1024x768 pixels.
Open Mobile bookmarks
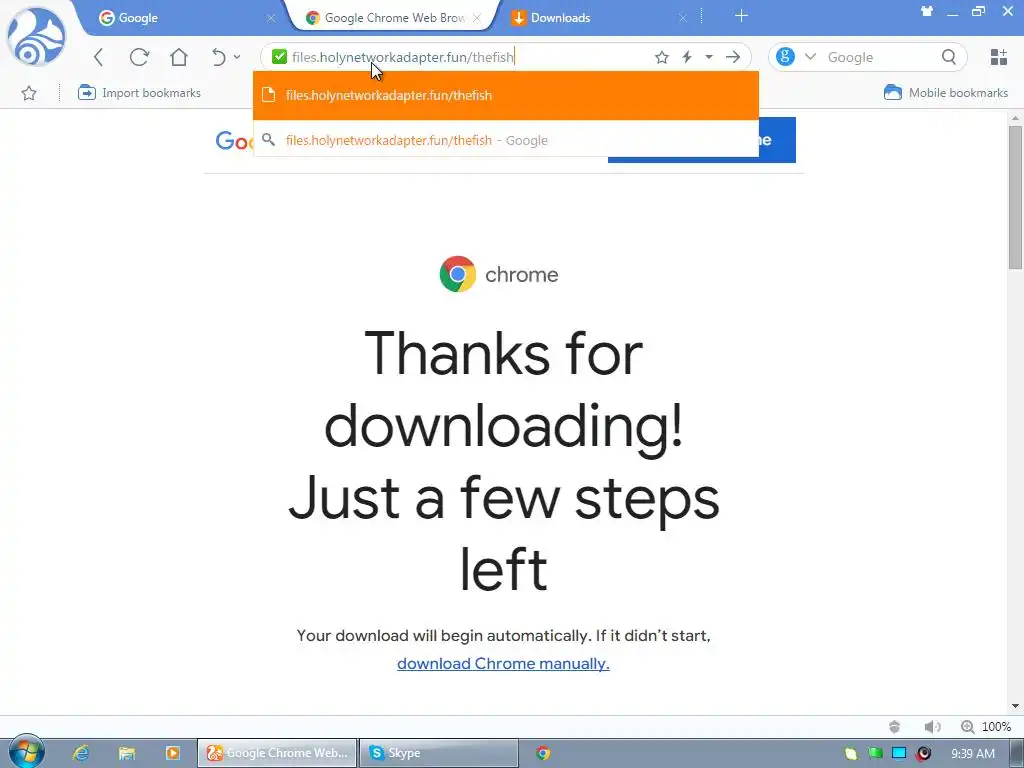pyautogui.click(x=945, y=93)
